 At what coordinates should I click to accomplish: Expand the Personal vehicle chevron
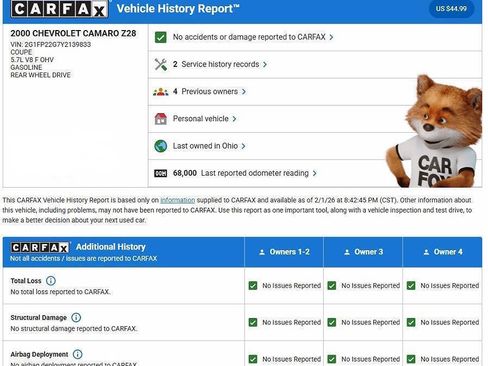click(x=234, y=119)
